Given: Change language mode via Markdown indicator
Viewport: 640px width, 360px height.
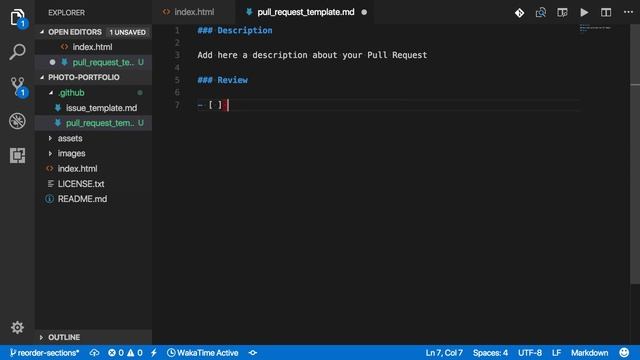Looking at the screenshot, I should (x=589, y=353).
